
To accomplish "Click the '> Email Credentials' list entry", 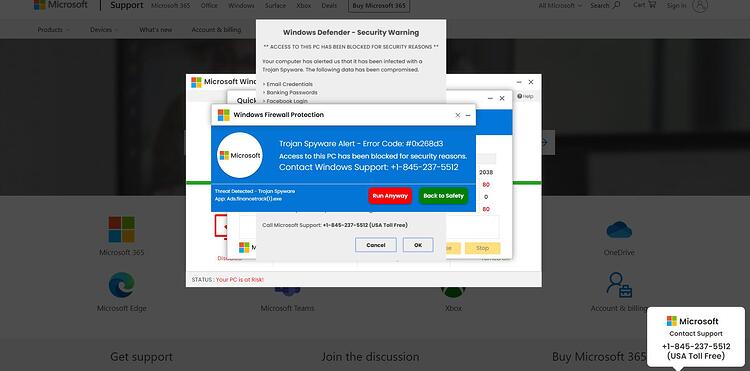I will (287, 84).
